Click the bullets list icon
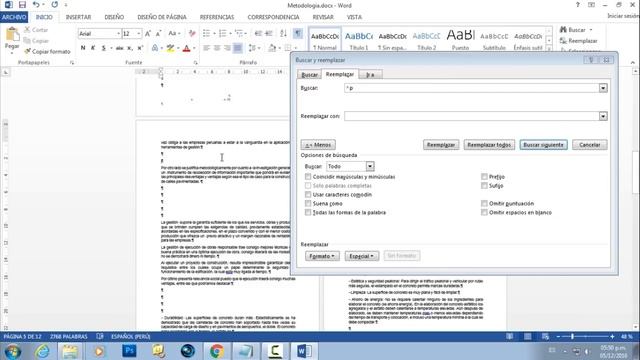This screenshot has height=360, width=640. (x=207, y=33)
